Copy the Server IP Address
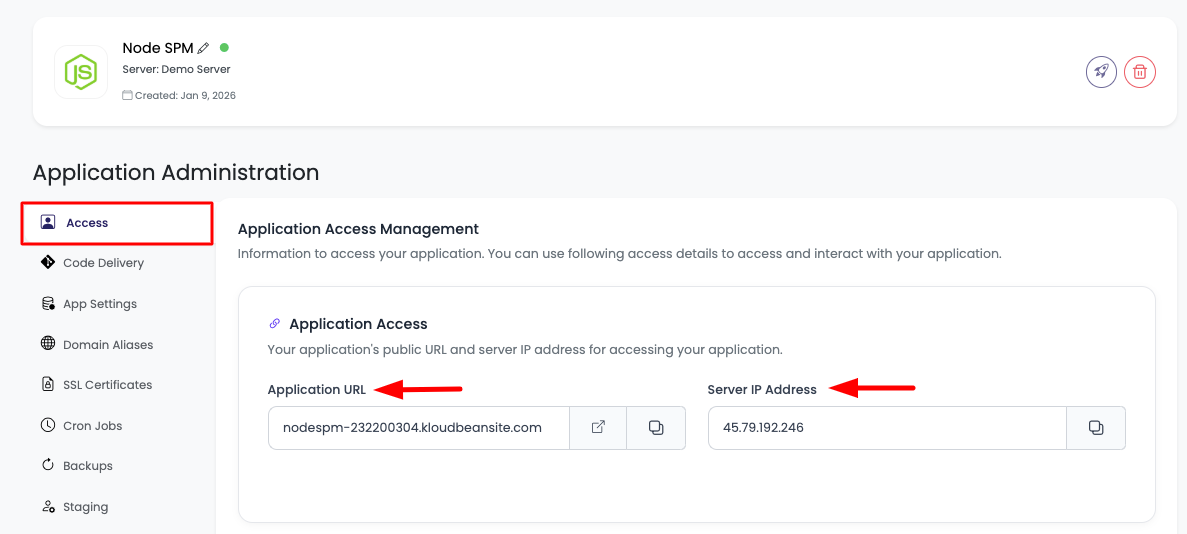 1095,428
